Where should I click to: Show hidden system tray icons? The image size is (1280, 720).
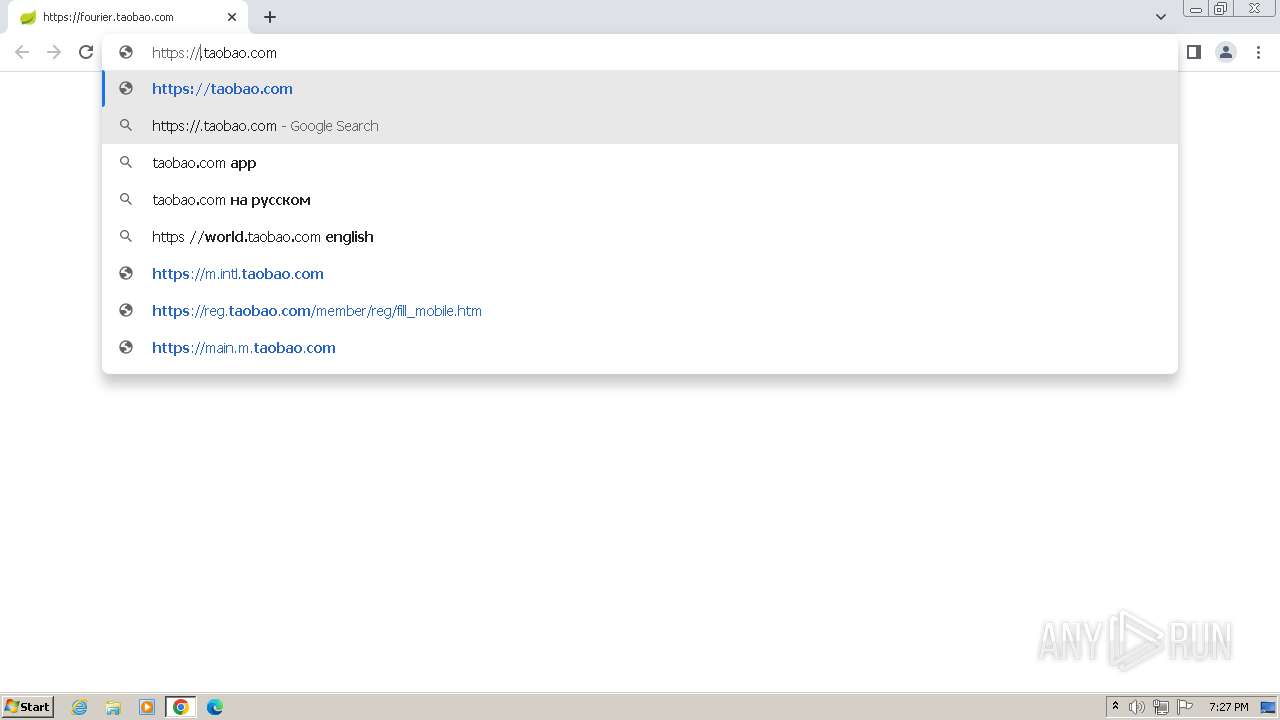(x=1115, y=707)
